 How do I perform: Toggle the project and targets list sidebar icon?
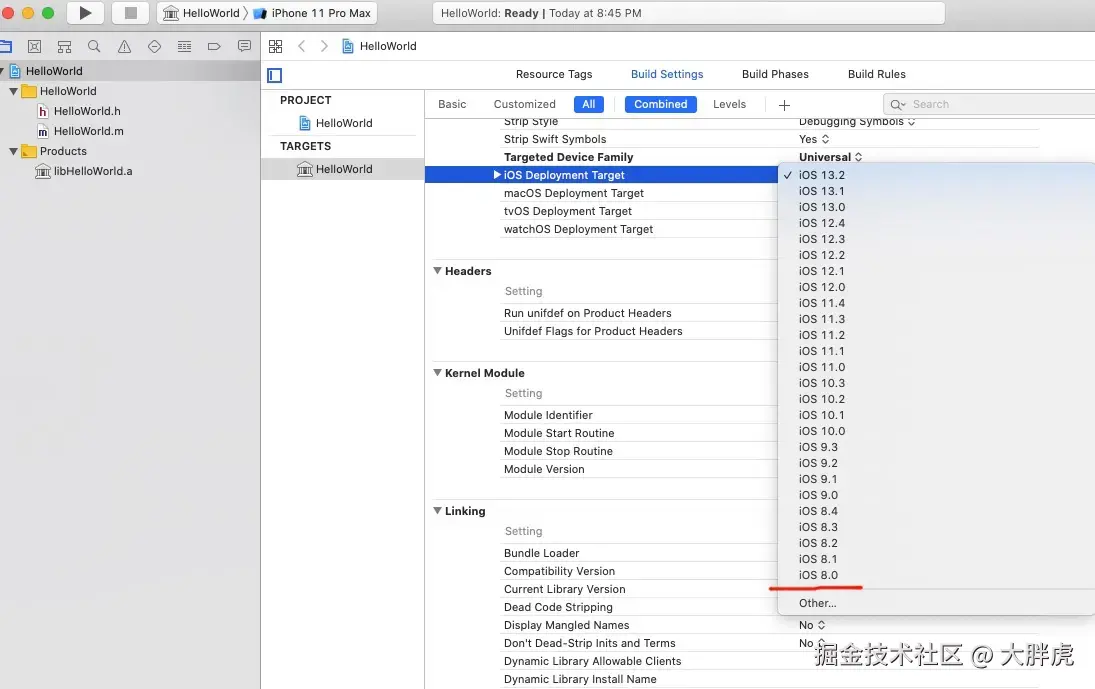click(274, 75)
